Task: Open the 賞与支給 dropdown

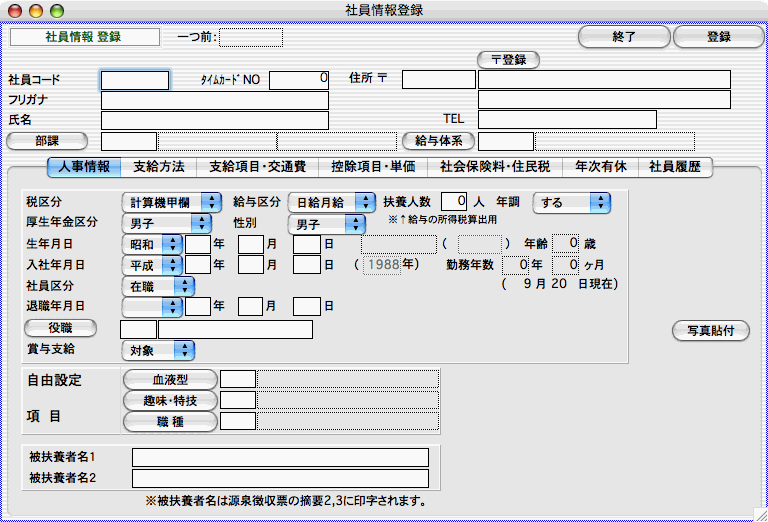Action: [x=157, y=350]
